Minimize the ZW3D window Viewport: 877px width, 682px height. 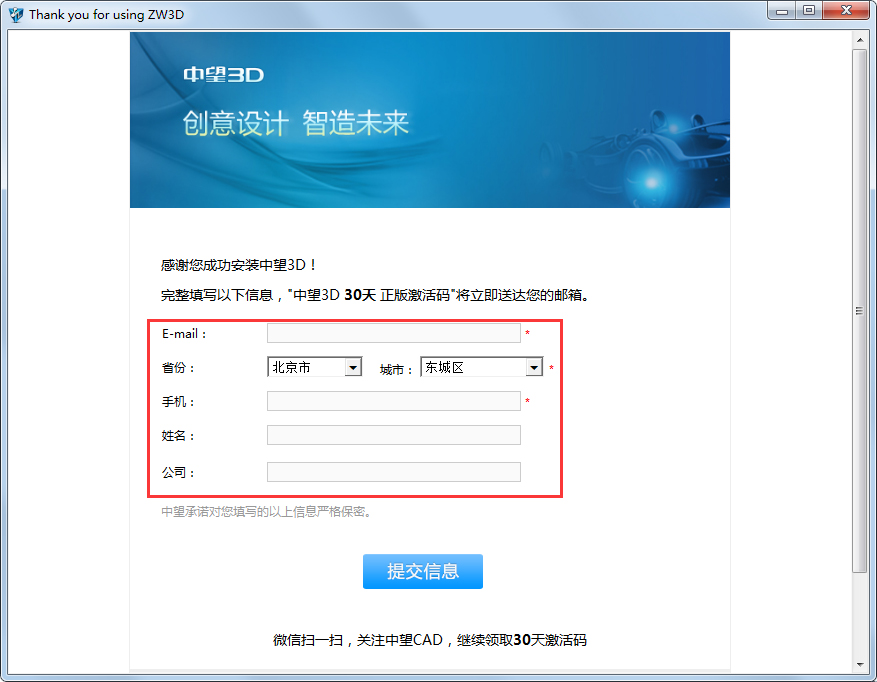click(782, 11)
